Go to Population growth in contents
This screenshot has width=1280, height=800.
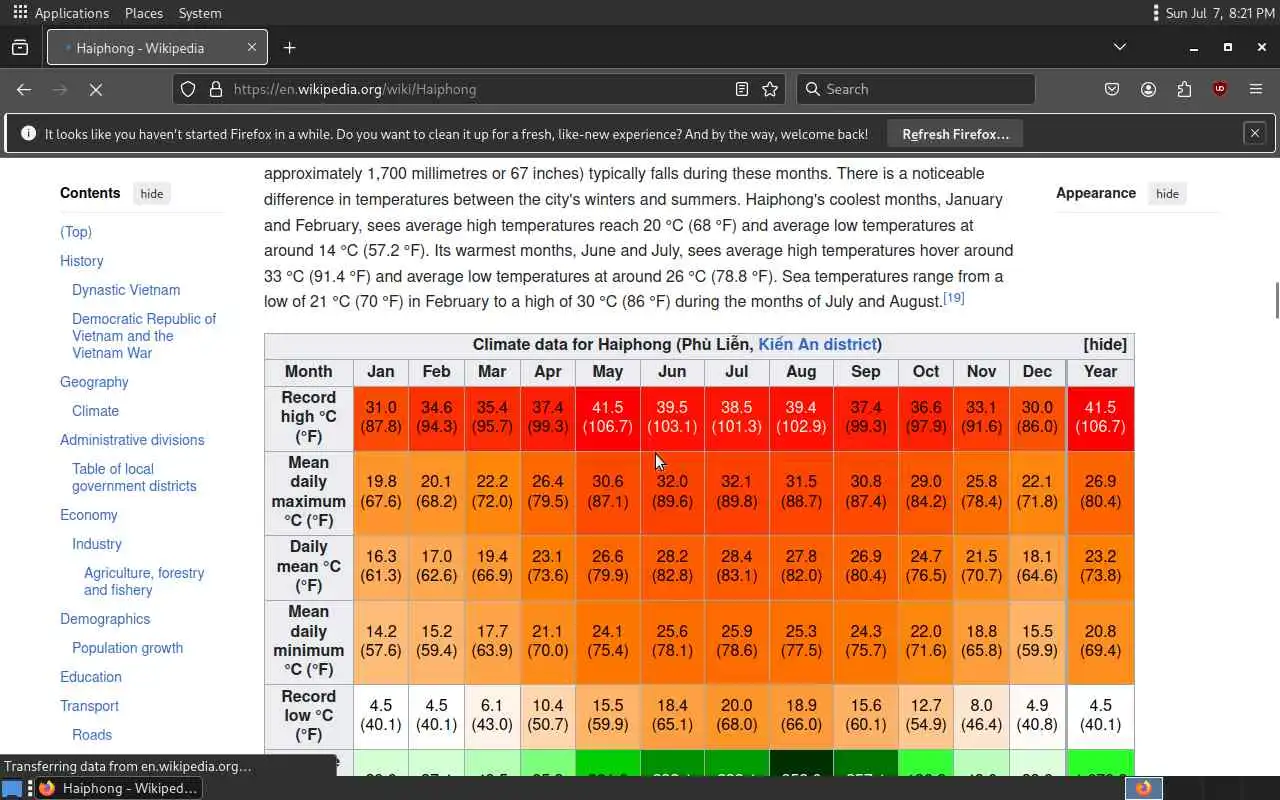click(x=127, y=648)
